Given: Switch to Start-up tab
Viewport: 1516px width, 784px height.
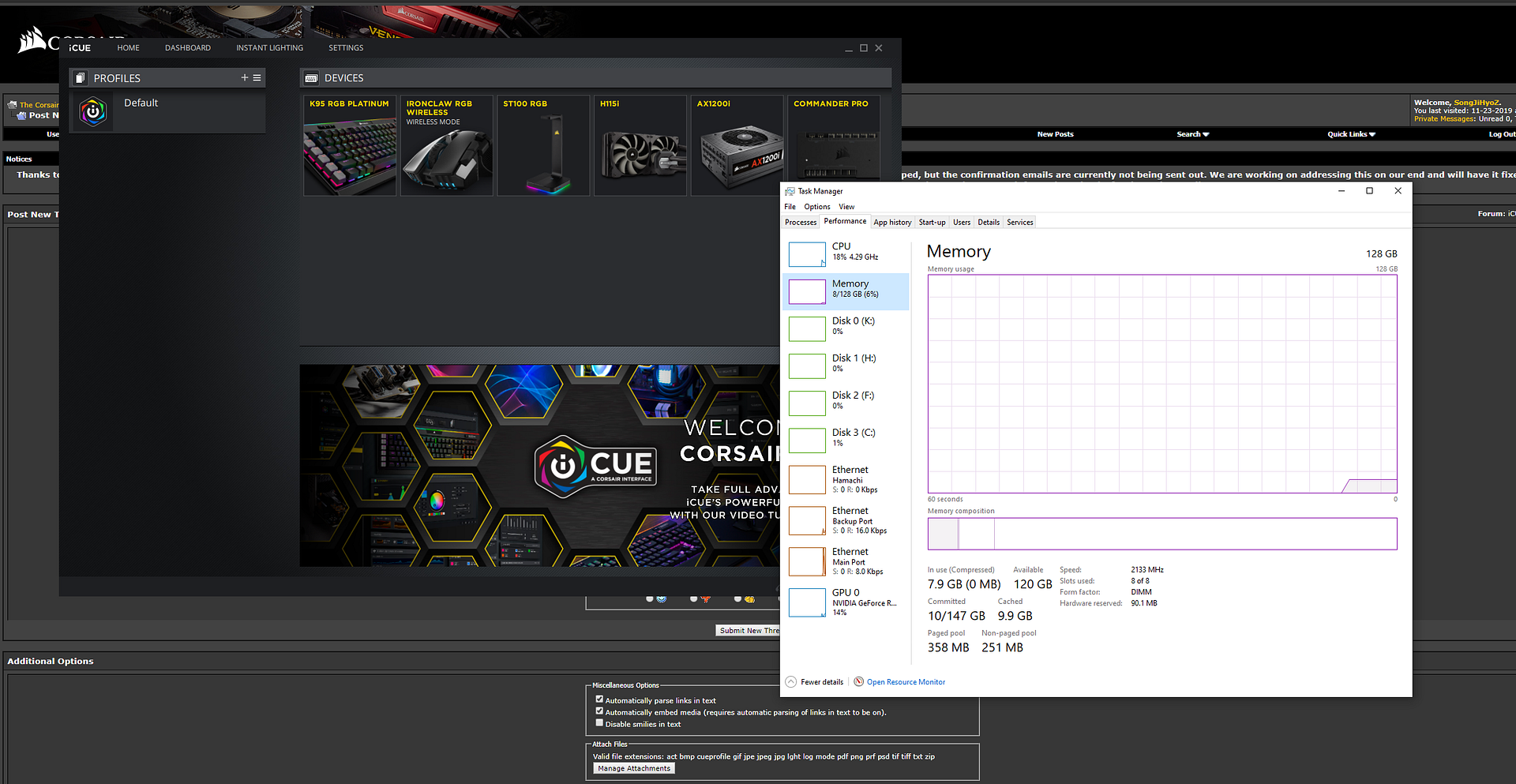Looking at the screenshot, I should 932,223.
